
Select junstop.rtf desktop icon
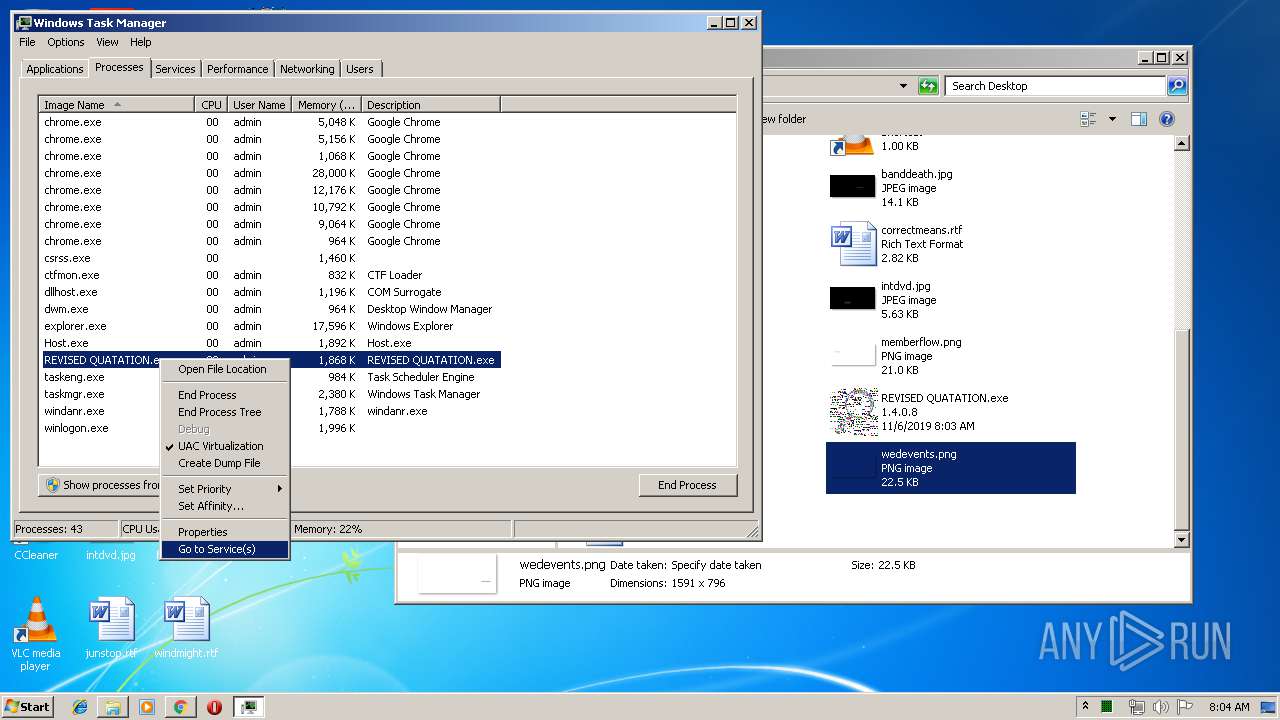click(110, 628)
